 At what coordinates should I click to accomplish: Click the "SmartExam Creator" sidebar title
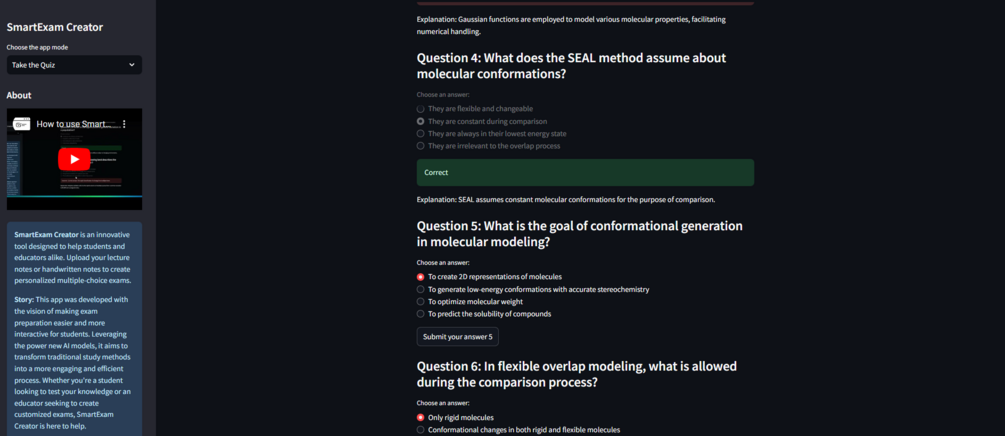pyautogui.click(x=55, y=27)
